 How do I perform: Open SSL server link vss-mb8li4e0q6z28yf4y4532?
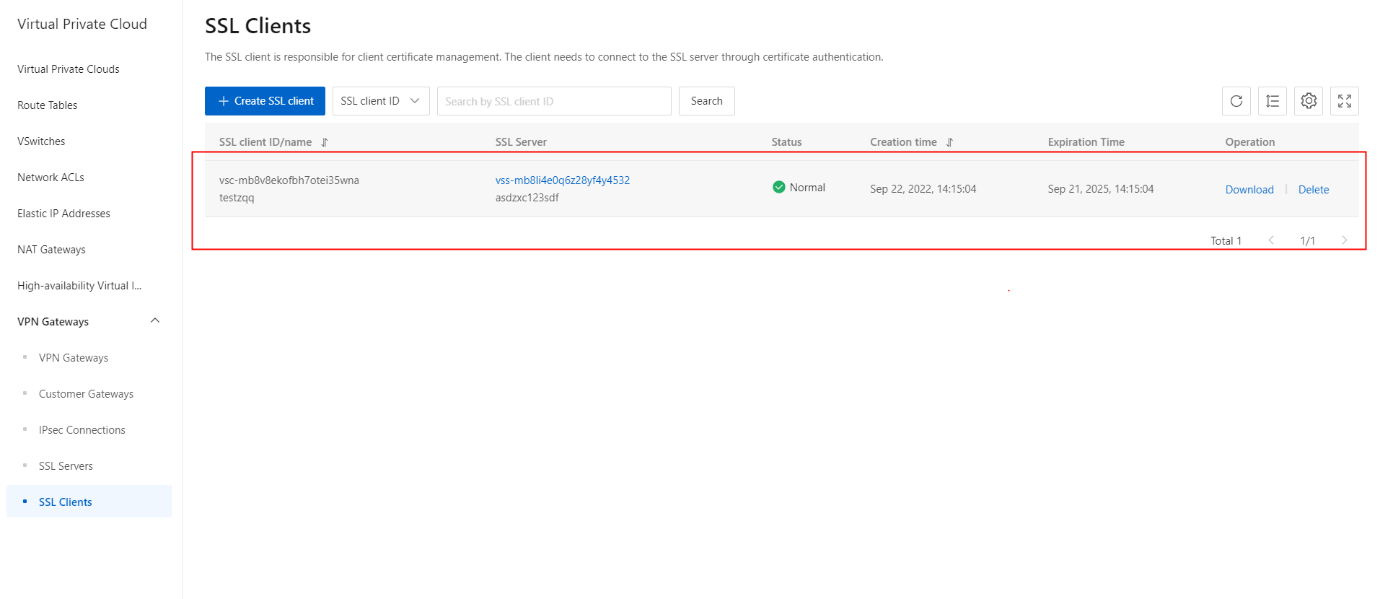[562, 180]
